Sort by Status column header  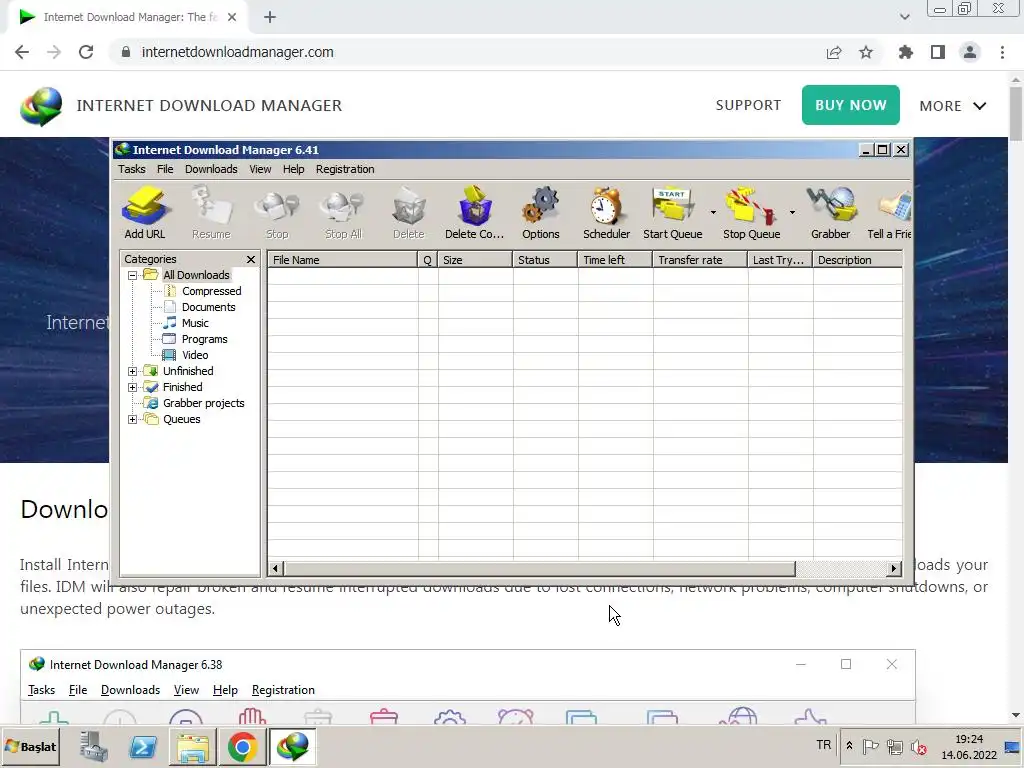545,260
